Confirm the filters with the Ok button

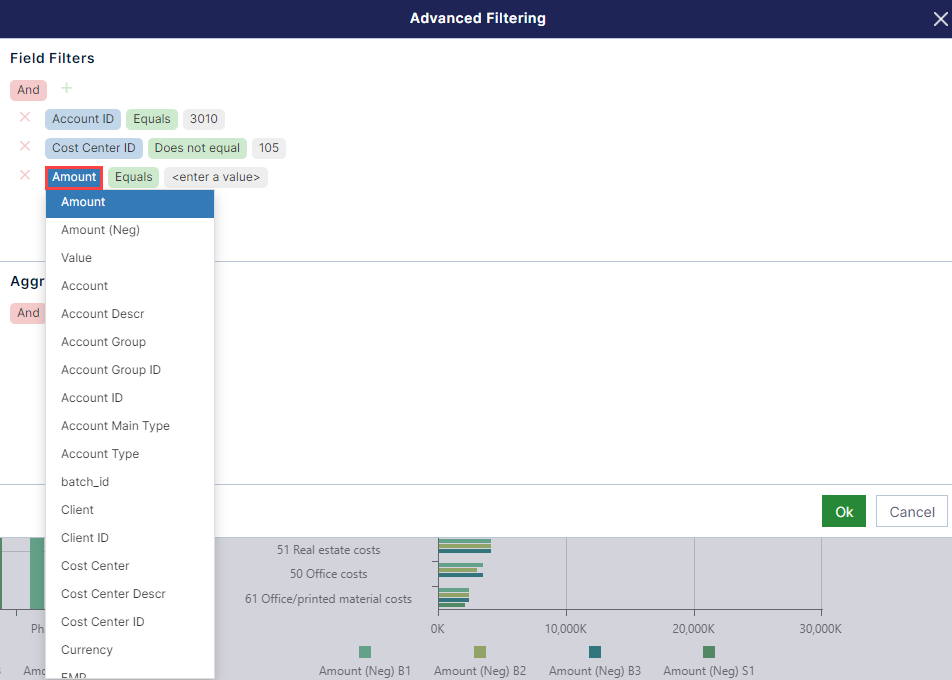point(843,511)
